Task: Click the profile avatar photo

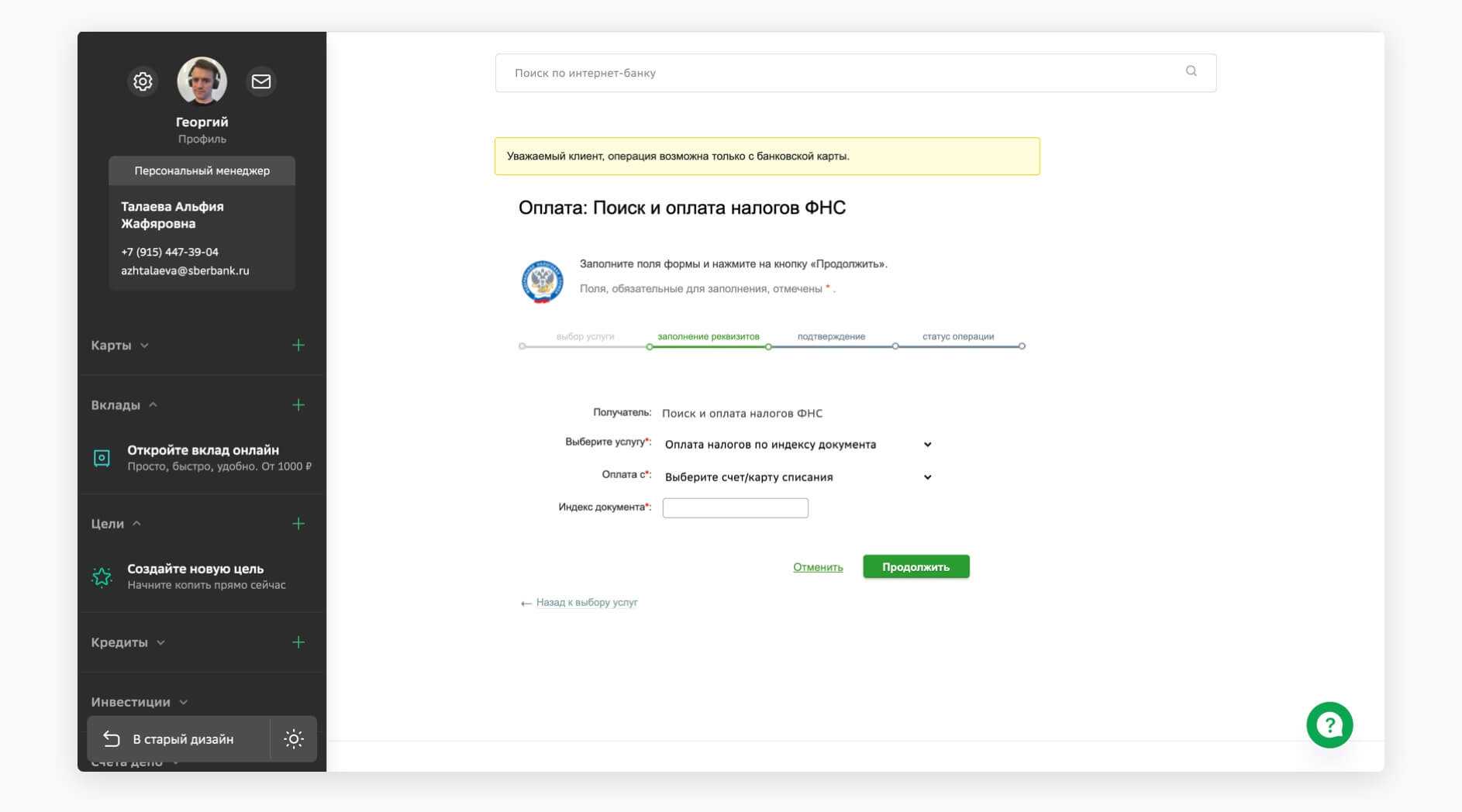Action: [x=202, y=81]
